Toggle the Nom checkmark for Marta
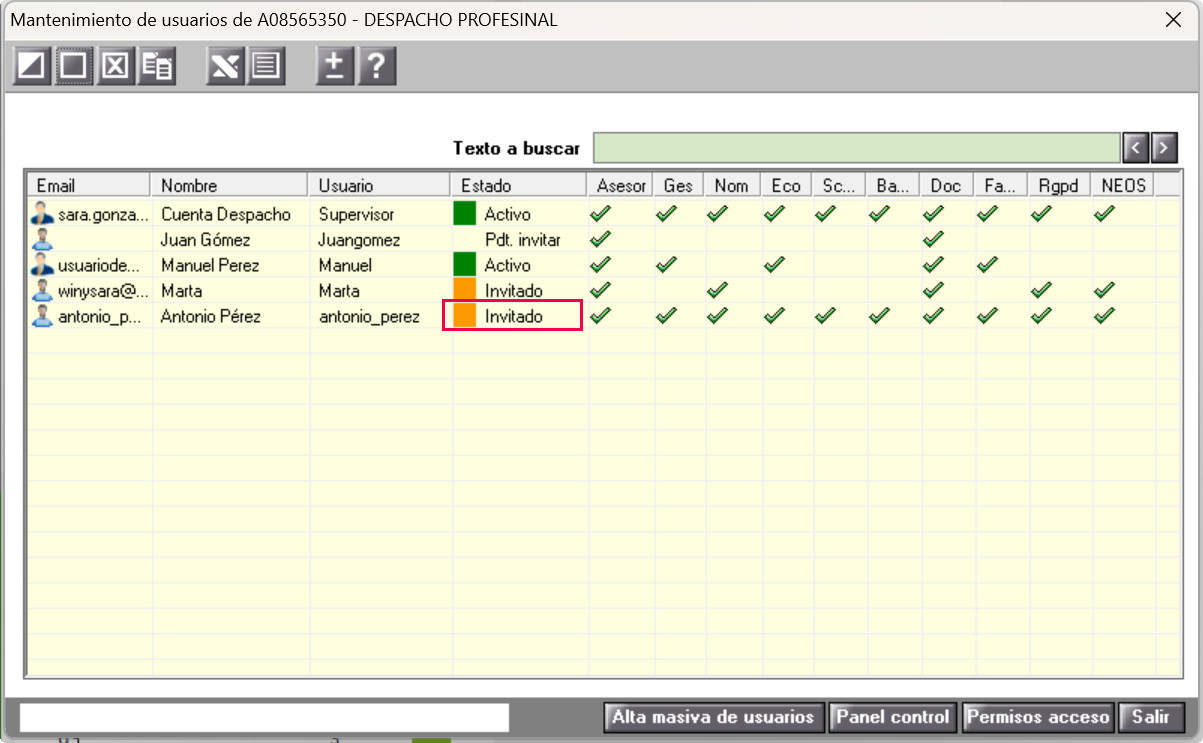This screenshot has width=1203, height=743. pyautogui.click(x=718, y=291)
